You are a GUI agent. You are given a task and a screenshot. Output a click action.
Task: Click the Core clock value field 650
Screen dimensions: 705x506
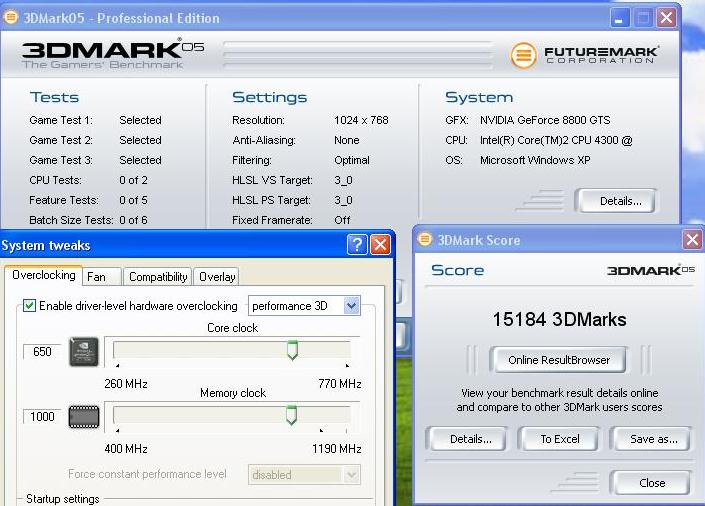point(42,352)
